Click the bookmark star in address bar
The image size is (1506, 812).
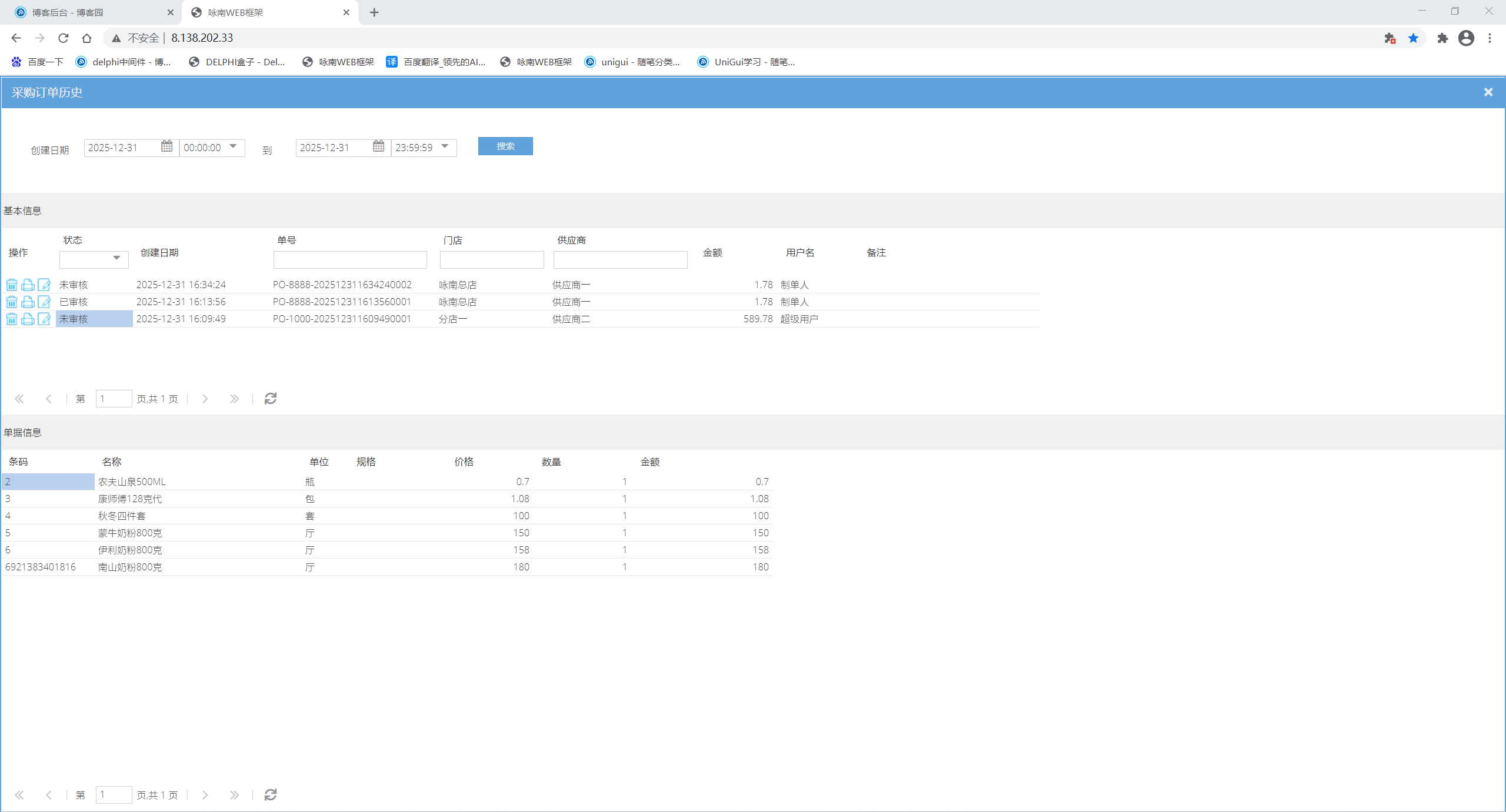[1413, 38]
